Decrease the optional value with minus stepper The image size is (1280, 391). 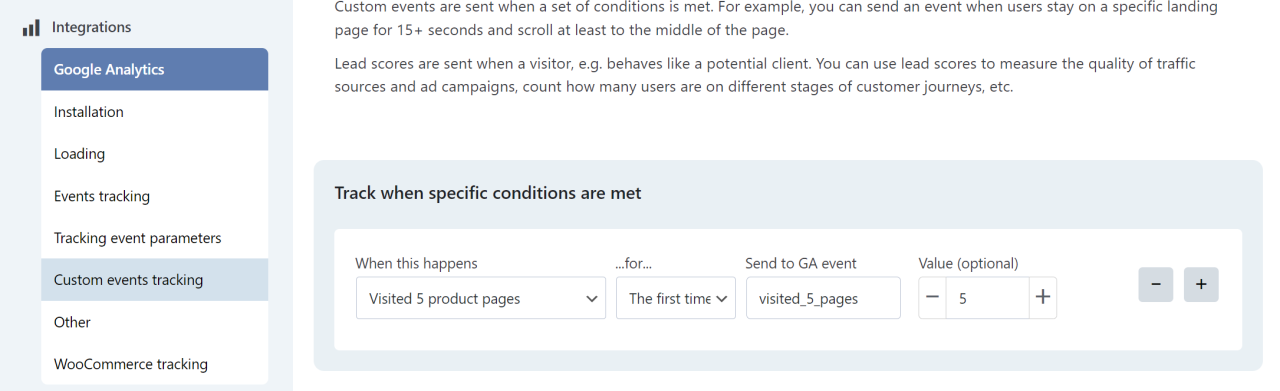932,298
